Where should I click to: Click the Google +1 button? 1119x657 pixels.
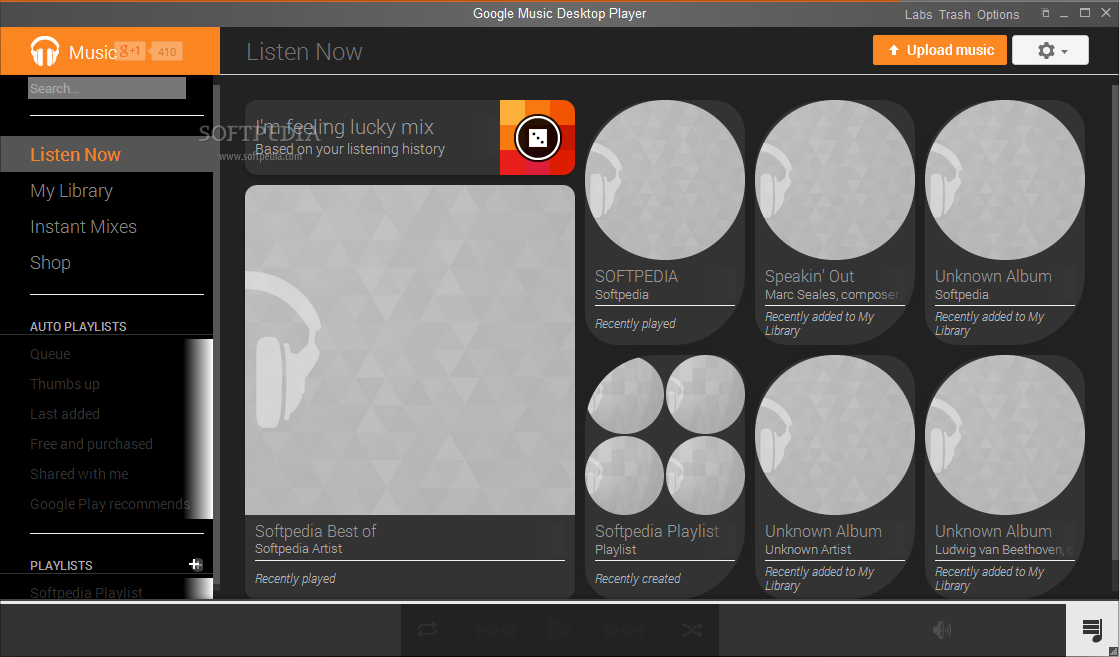[130, 51]
